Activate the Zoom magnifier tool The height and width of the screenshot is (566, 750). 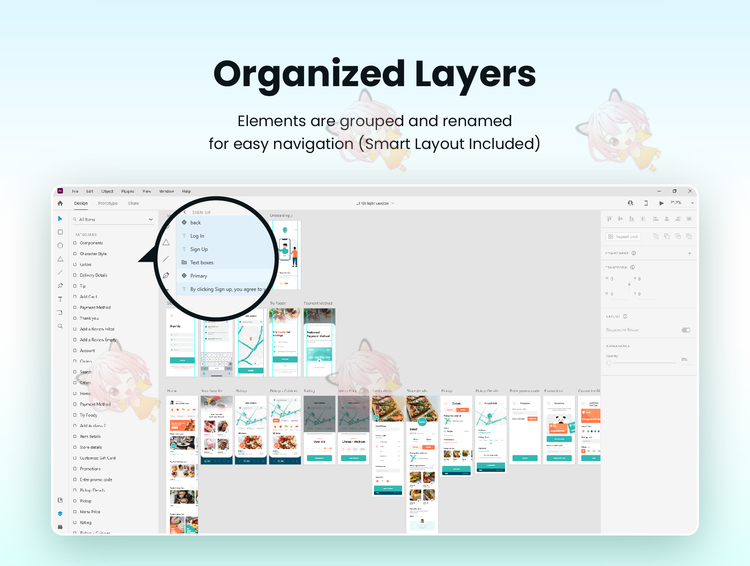pyautogui.click(x=60, y=326)
